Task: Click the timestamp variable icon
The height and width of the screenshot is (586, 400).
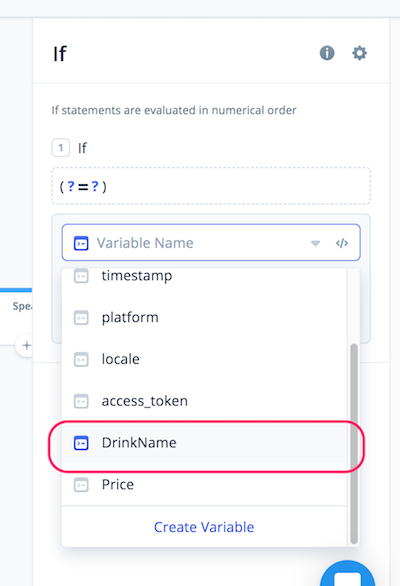Action: coord(81,276)
